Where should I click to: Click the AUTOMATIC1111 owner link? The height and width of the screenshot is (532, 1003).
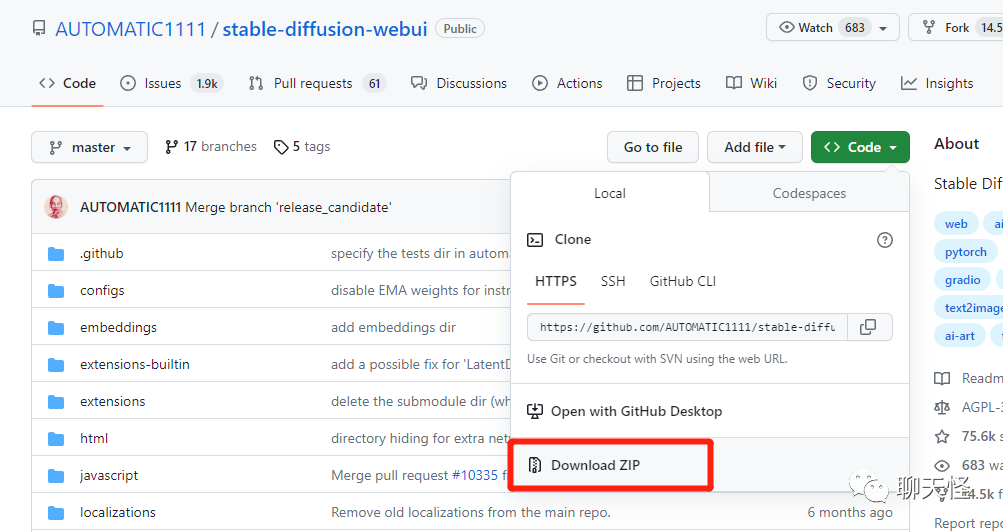[130, 29]
